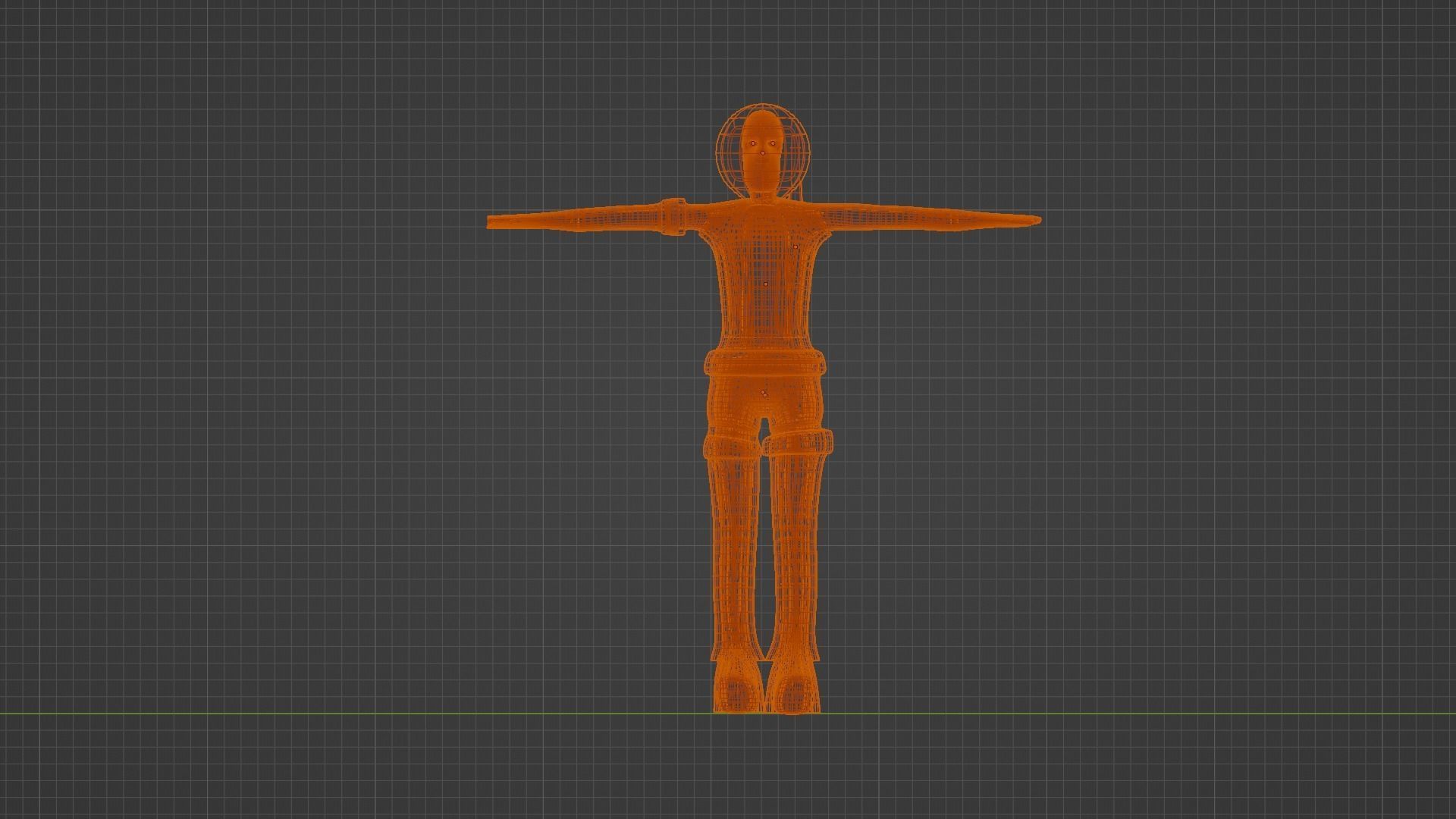Select the cuff band on the character's arm

(673, 216)
